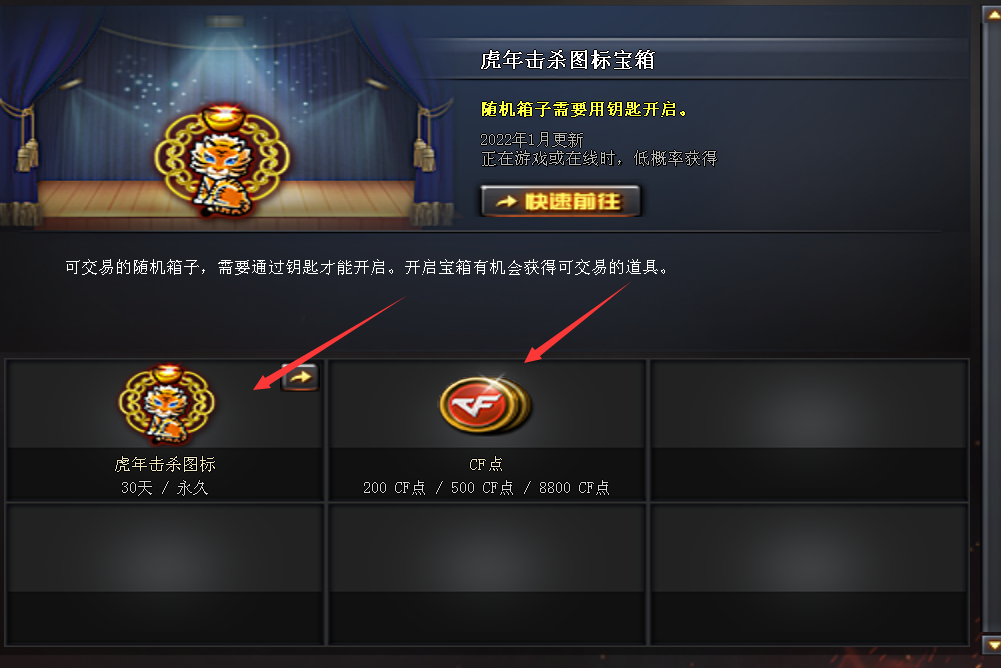
Task: Click the large tiger emblem on the stage
Action: [222, 160]
